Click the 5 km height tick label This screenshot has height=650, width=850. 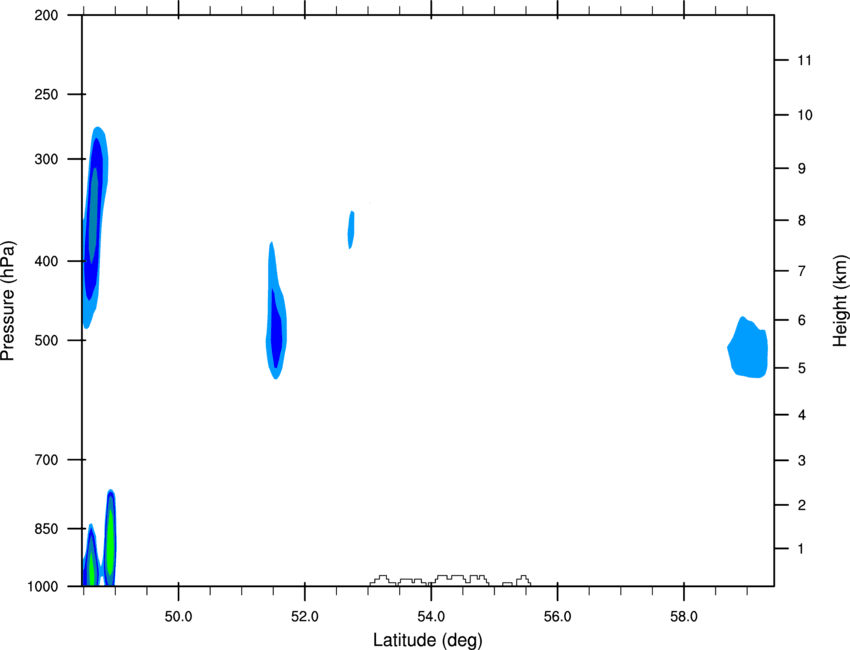pos(802,368)
